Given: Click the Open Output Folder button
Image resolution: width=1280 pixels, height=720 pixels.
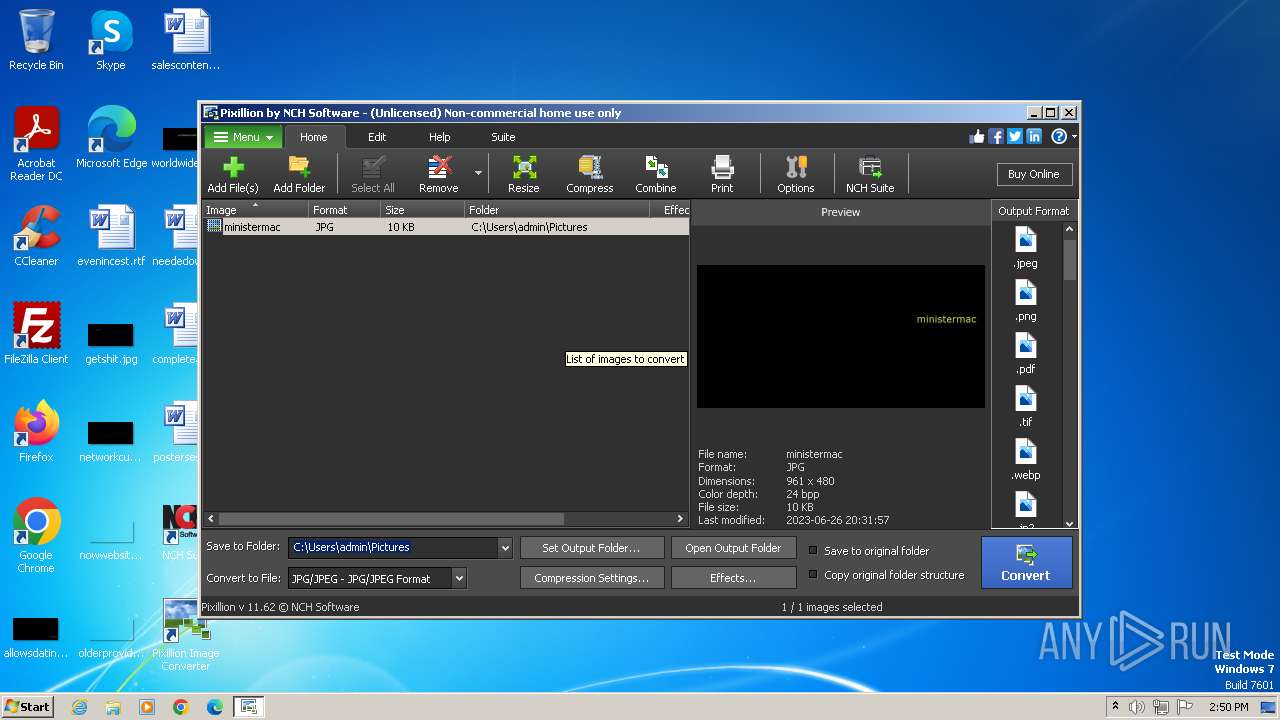Looking at the screenshot, I should (733, 548).
